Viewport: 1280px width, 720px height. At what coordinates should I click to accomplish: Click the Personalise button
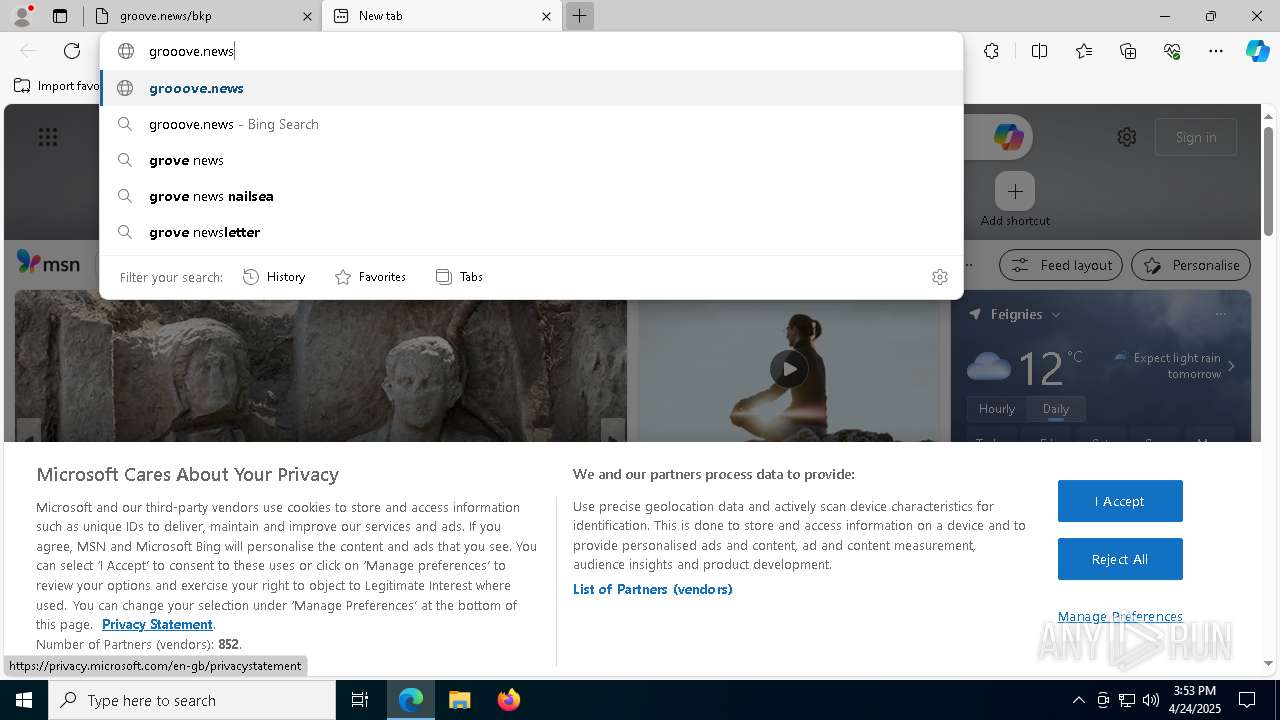pyautogui.click(x=1191, y=265)
